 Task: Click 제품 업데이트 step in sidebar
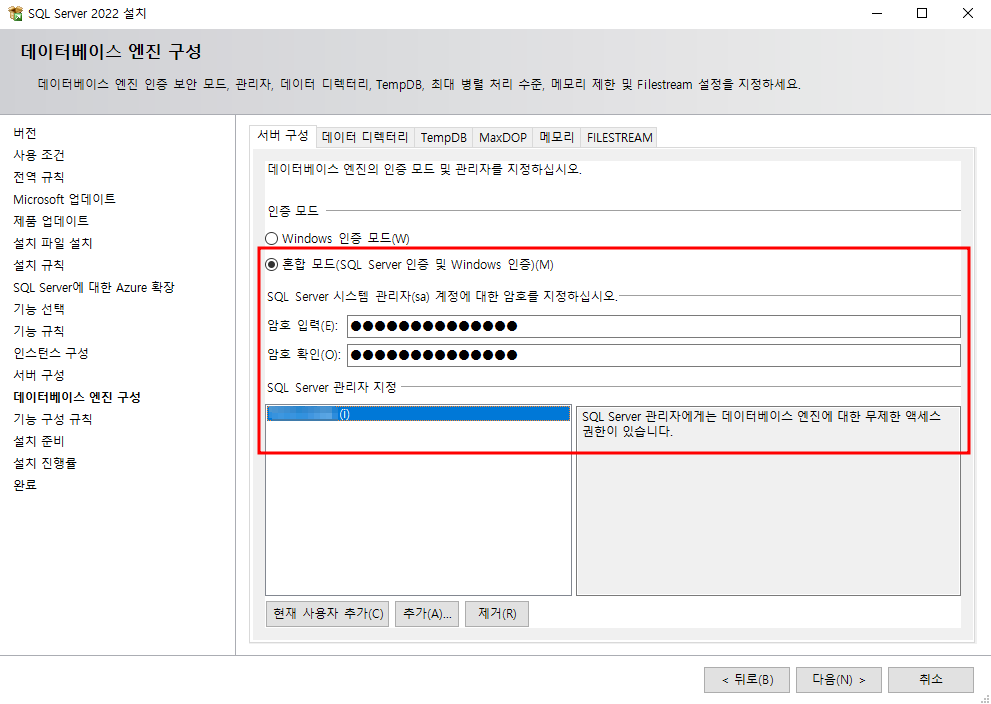pyautogui.click(x=51, y=221)
